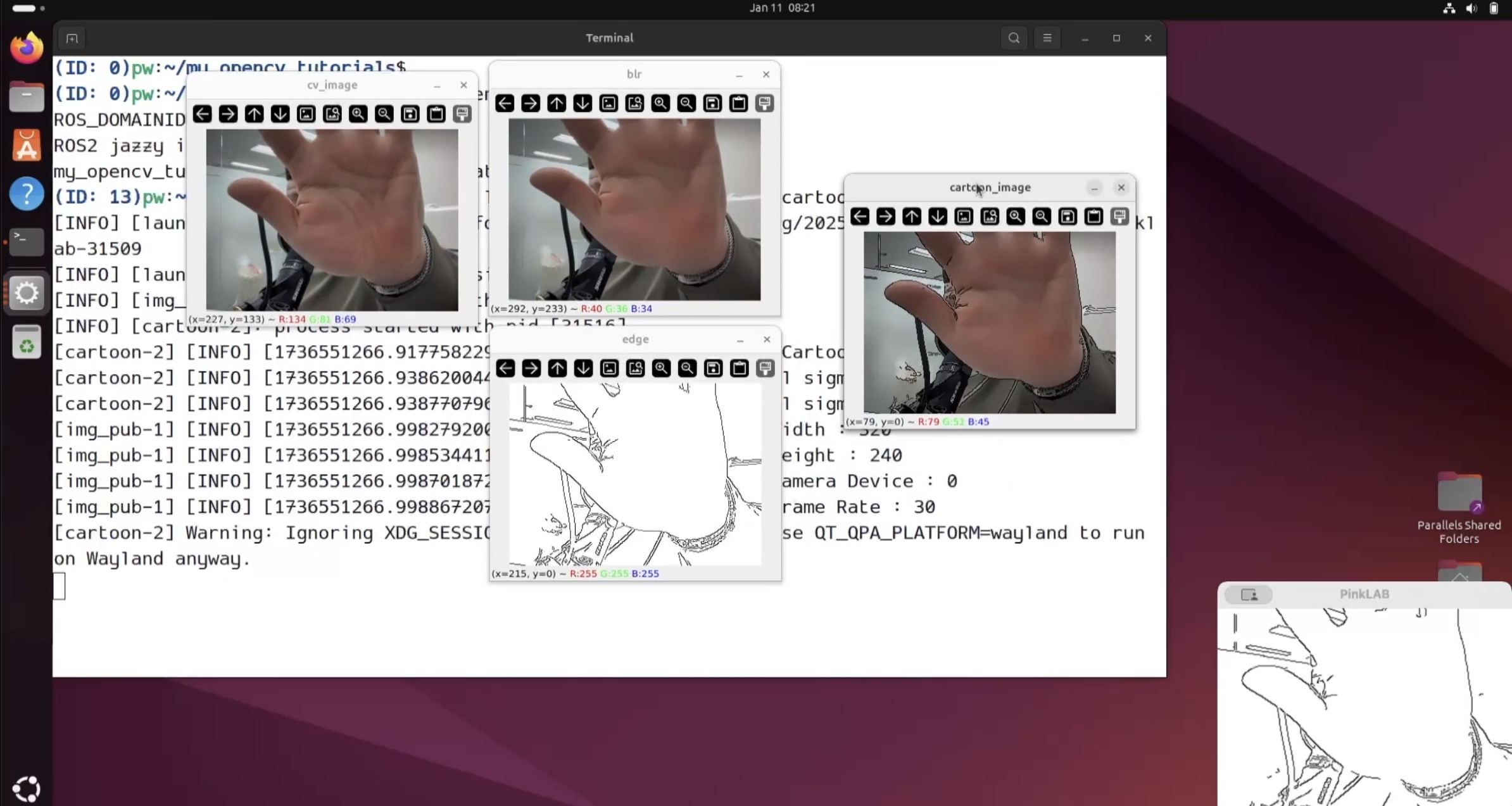Click copy to clipboard icon in cartoon_image window
Screen dimensions: 1512x806
pos(1093,217)
